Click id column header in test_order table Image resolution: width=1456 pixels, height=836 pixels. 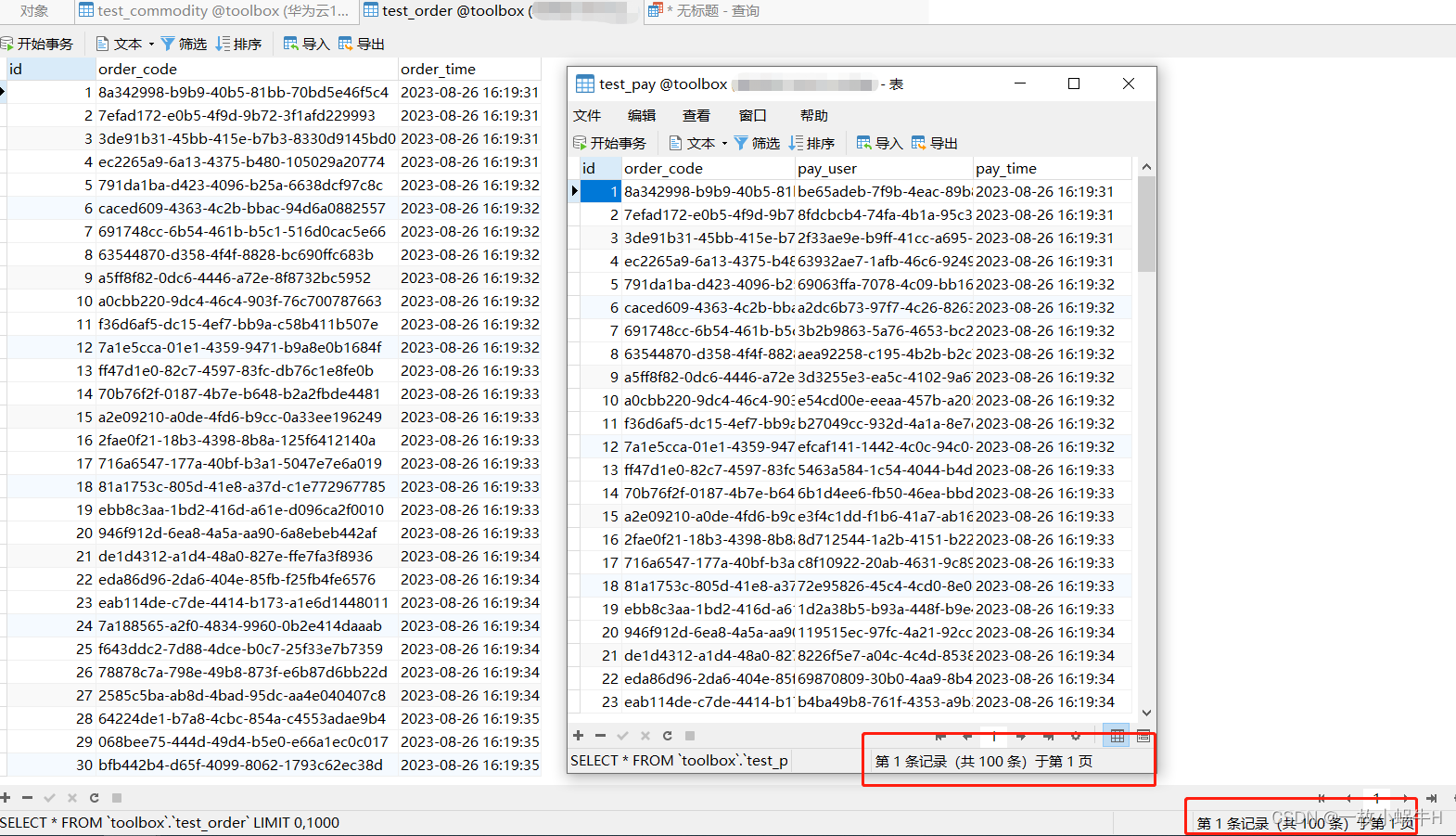coord(51,69)
